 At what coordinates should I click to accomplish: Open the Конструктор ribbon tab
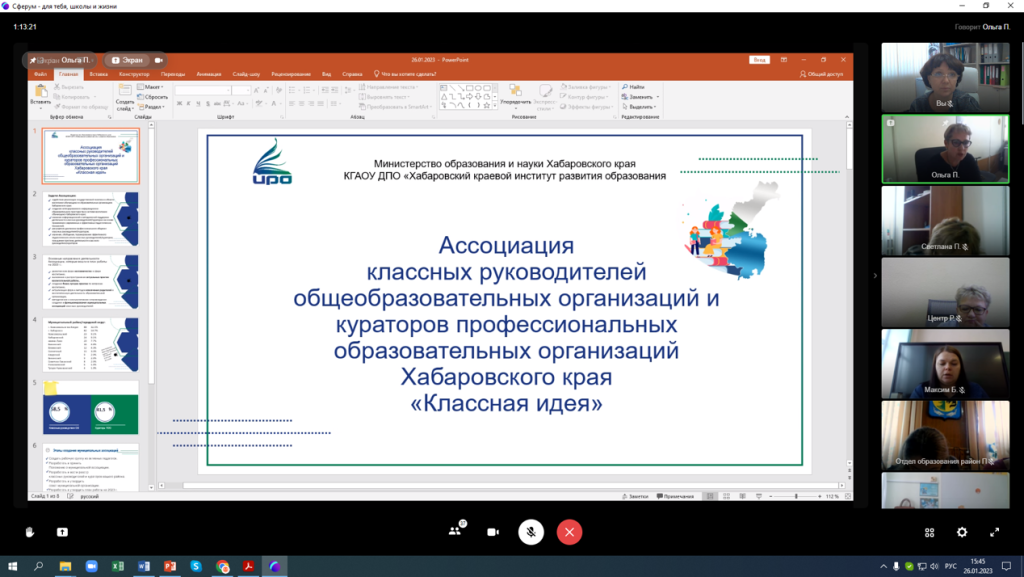pyautogui.click(x=134, y=74)
